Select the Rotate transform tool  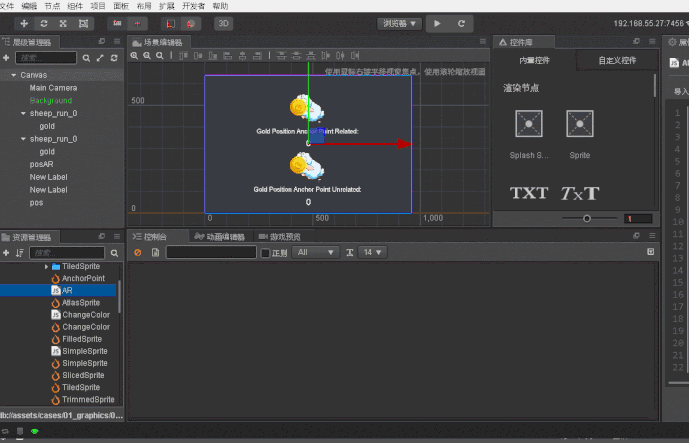coord(44,23)
